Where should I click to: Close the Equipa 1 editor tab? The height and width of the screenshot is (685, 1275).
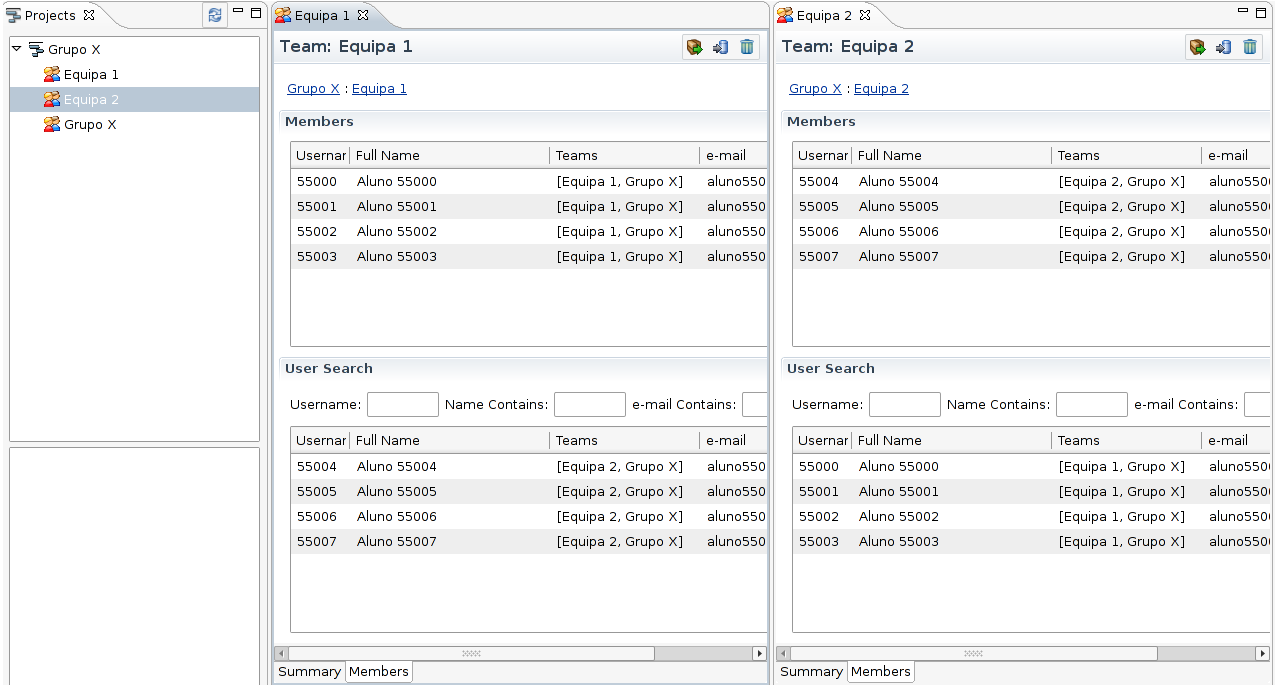click(x=363, y=15)
